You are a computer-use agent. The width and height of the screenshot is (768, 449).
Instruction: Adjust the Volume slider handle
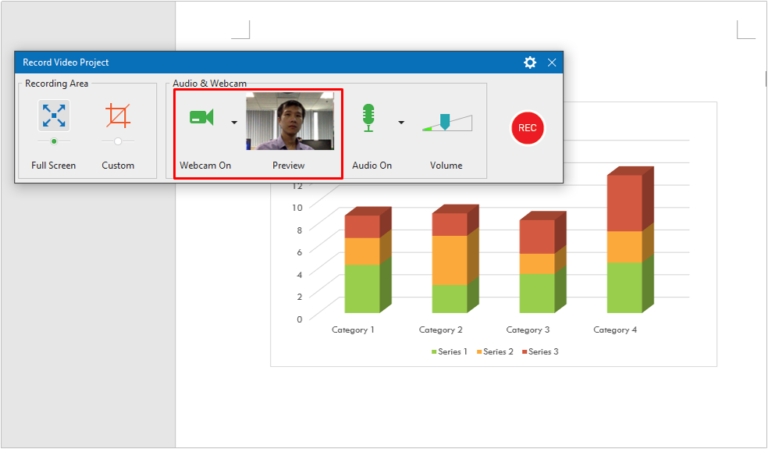445,121
